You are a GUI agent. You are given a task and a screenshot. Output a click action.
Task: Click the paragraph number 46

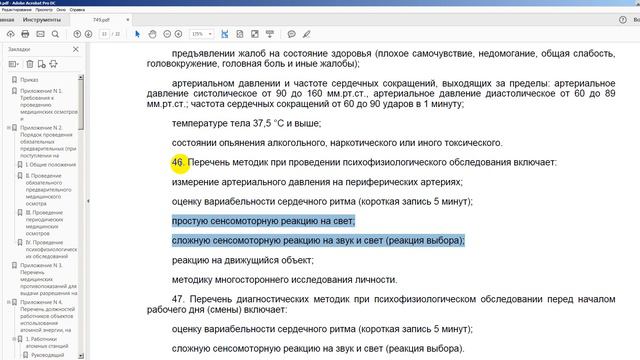(x=178, y=162)
